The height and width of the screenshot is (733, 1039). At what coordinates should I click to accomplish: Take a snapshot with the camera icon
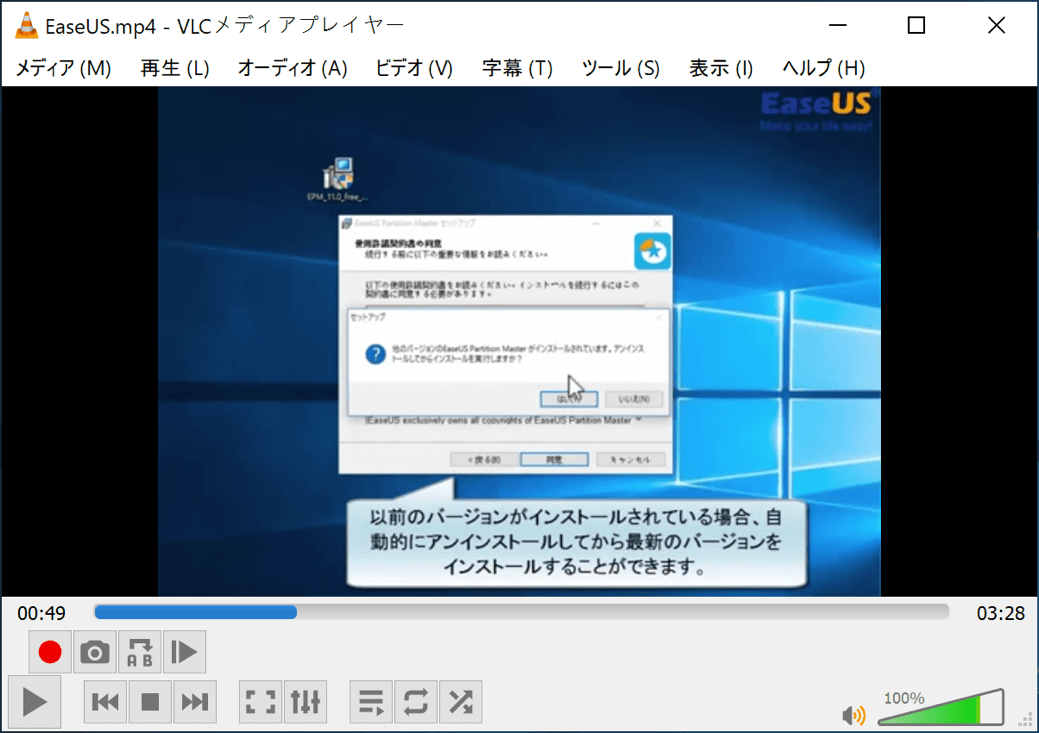coord(95,652)
